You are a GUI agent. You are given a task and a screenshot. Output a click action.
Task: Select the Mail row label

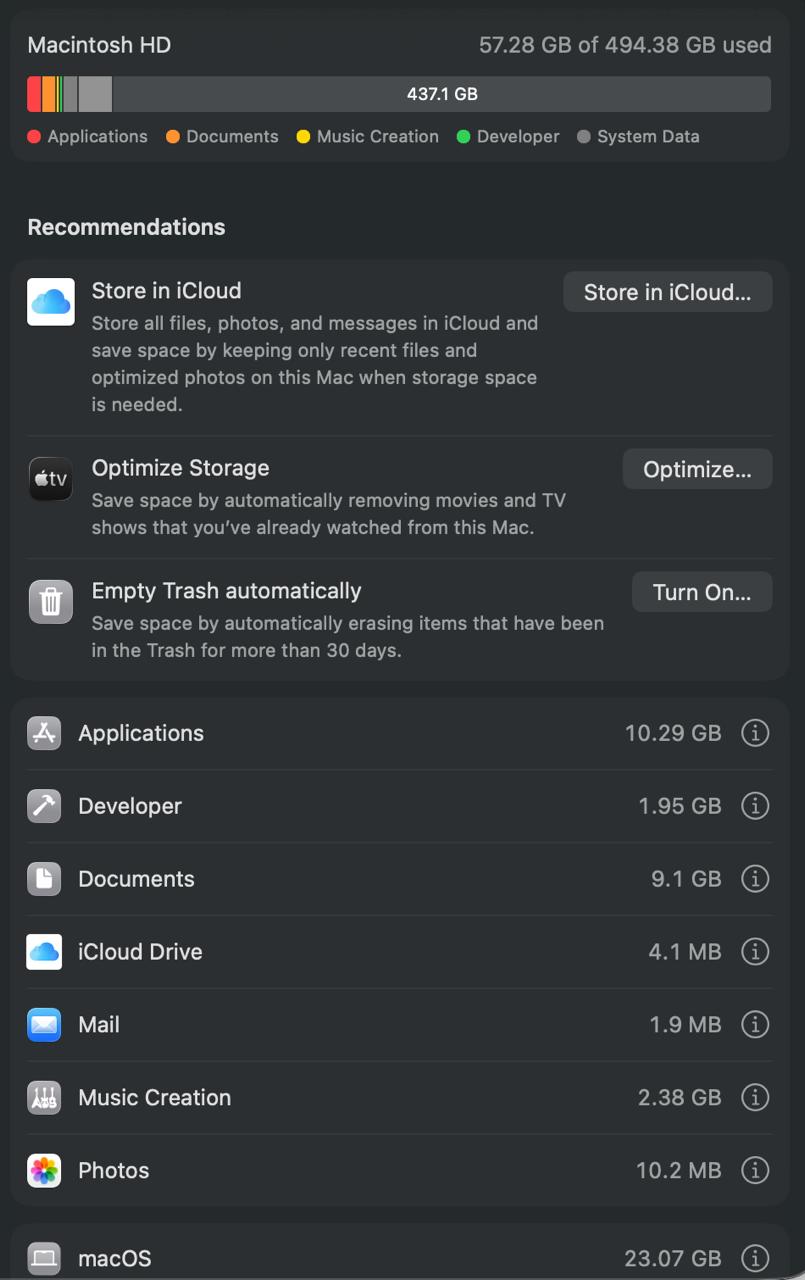99,1025
